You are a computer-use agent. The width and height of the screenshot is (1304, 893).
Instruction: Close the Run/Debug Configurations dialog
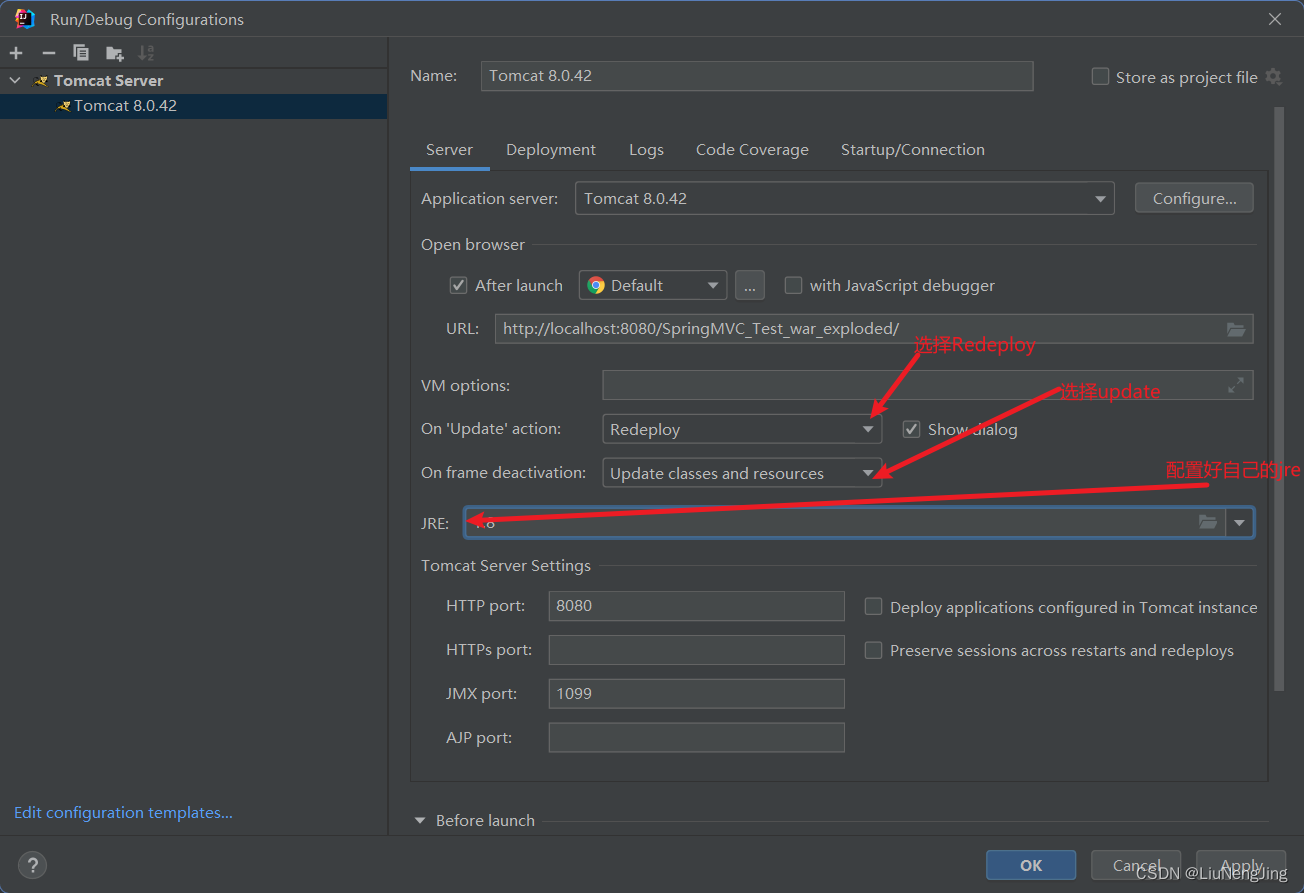pyautogui.click(x=1275, y=19)
